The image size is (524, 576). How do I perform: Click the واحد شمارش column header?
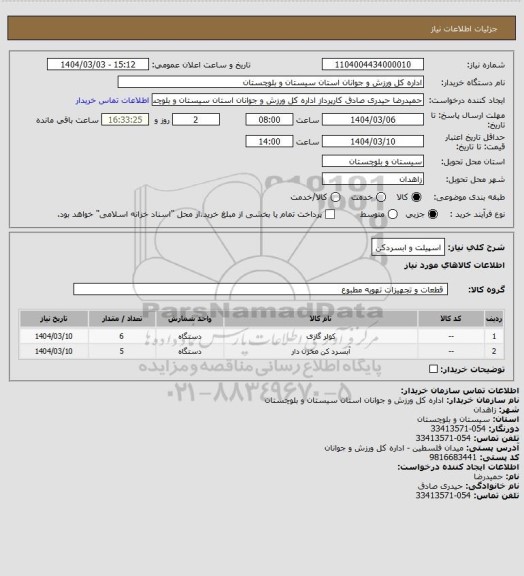click(x=190, y=318)
